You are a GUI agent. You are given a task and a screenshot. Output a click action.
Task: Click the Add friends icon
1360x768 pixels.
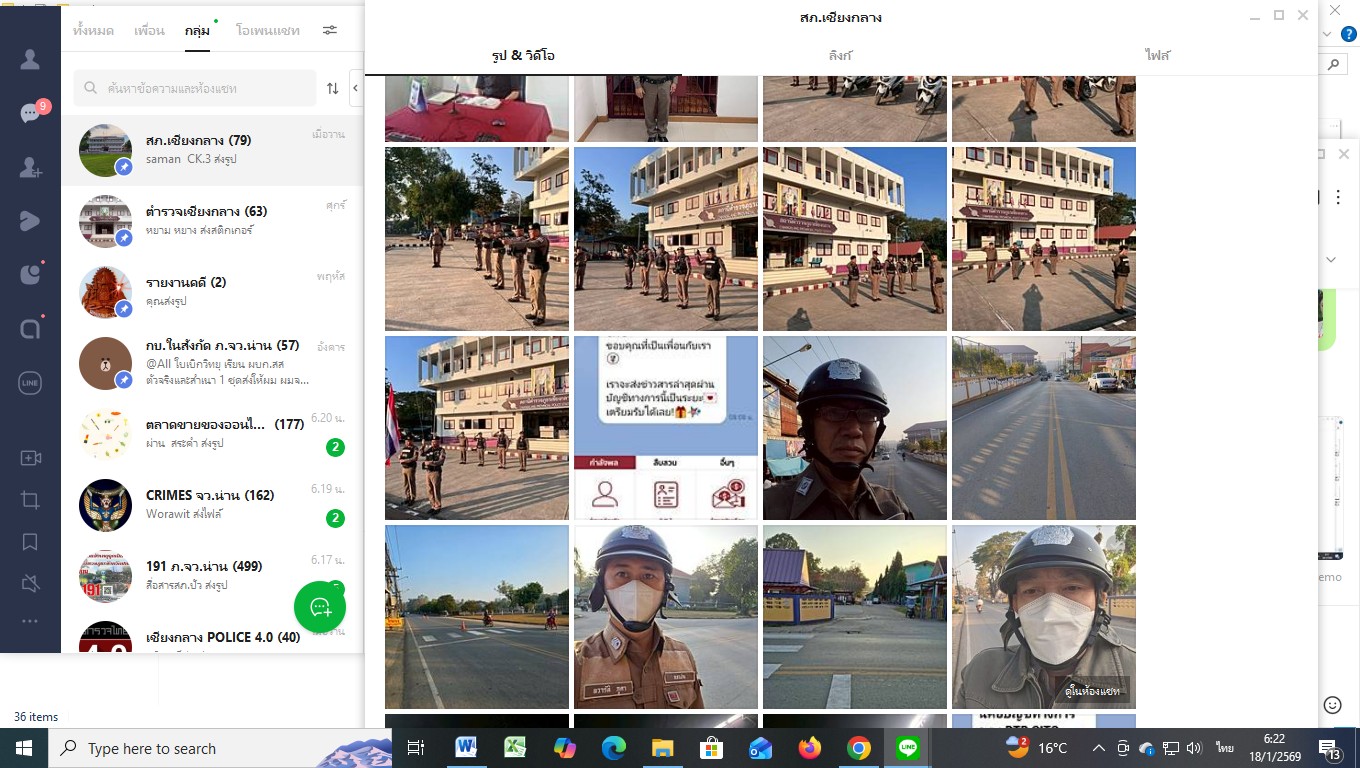[30, 167]
